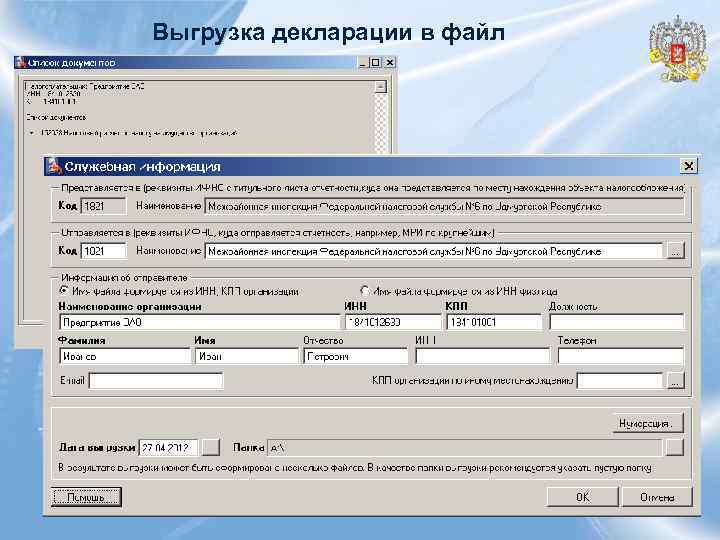Close the Список документов window
Screen dimensions: 720x540
click(x=390, y=62)
